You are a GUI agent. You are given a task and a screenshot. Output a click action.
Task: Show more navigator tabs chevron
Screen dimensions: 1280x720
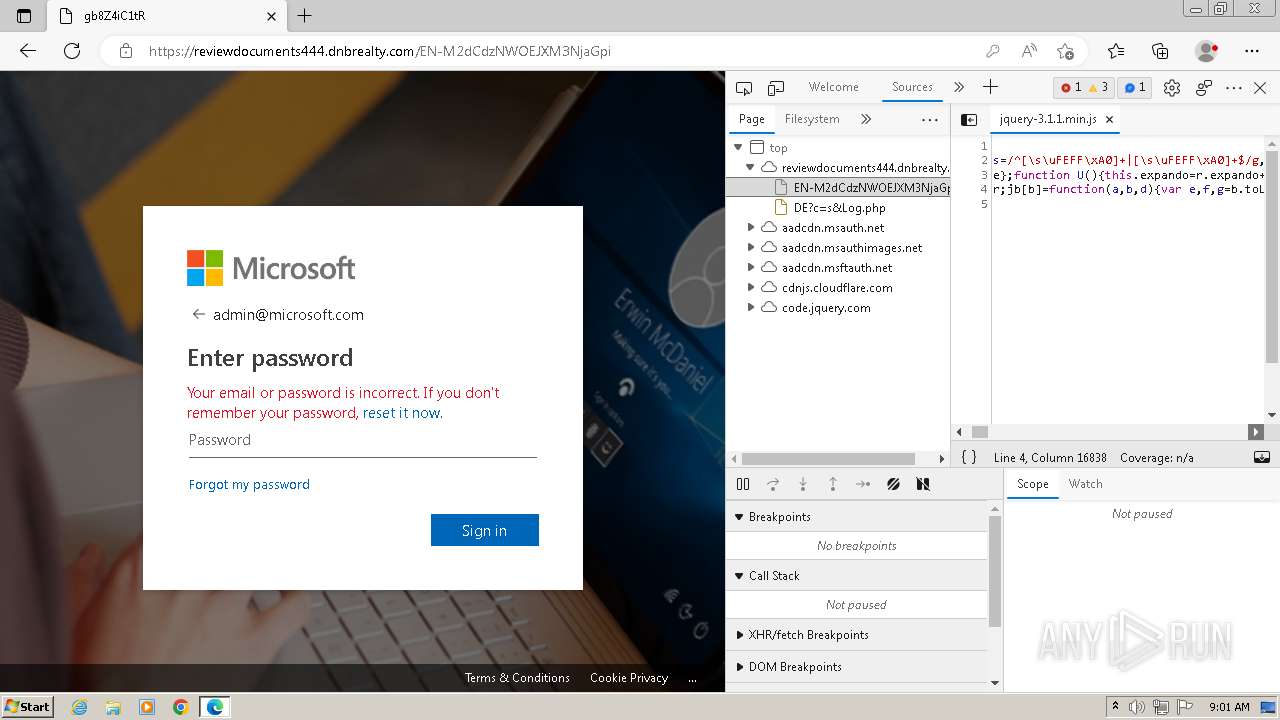coord(866,119)
